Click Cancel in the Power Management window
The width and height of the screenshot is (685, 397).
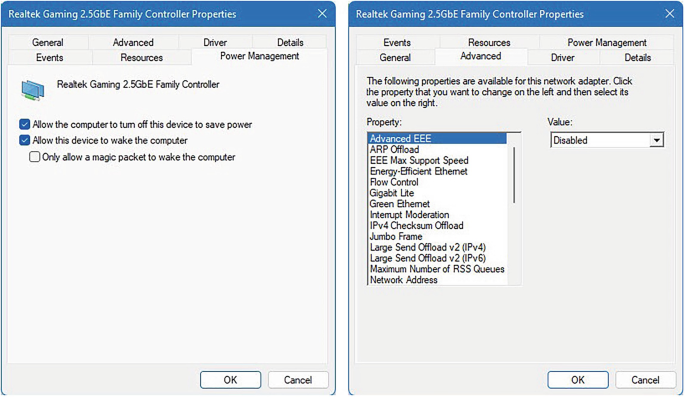point(298,380)
